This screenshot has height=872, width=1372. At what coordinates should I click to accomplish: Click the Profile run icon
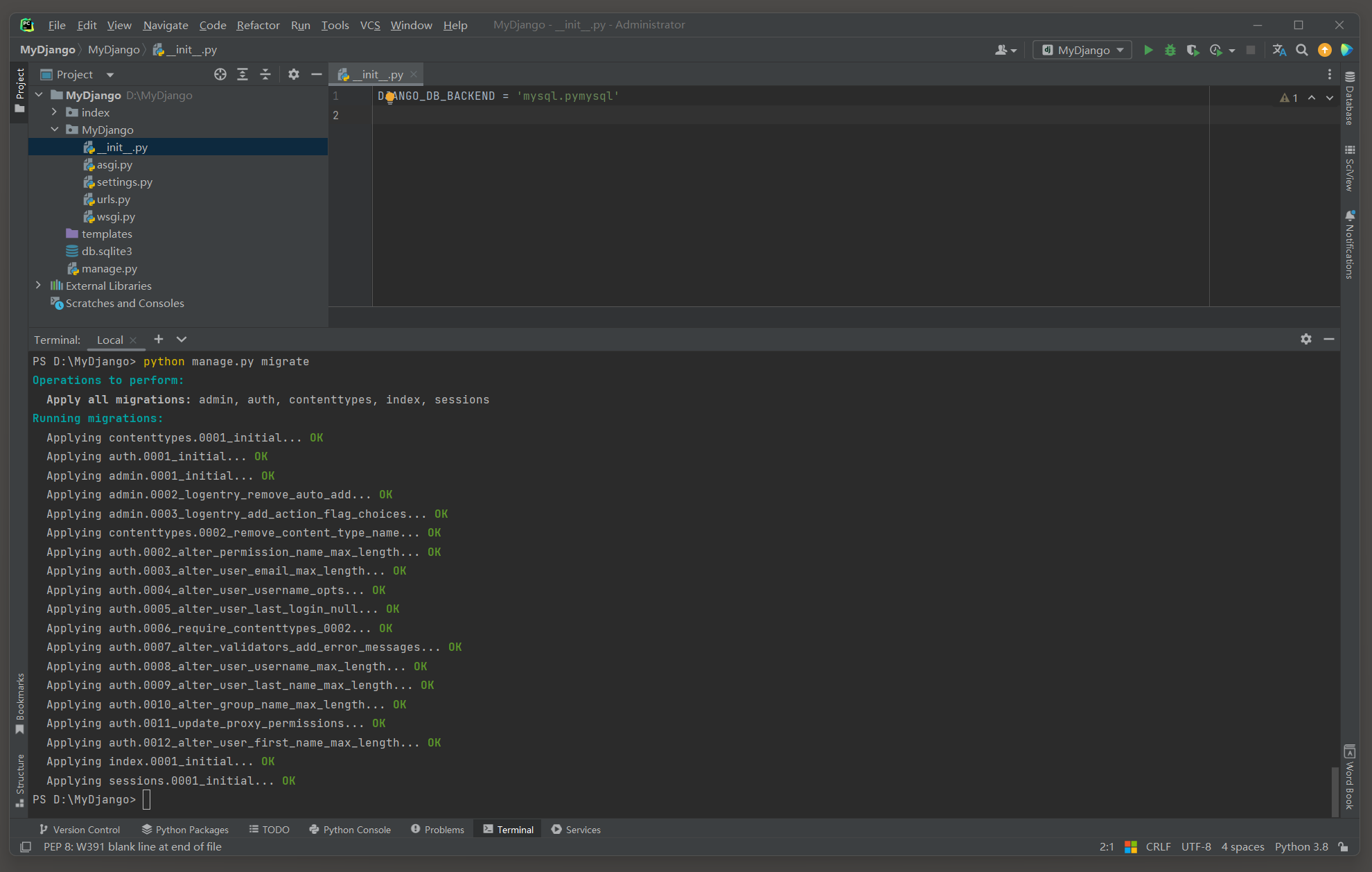(1219, 49)
